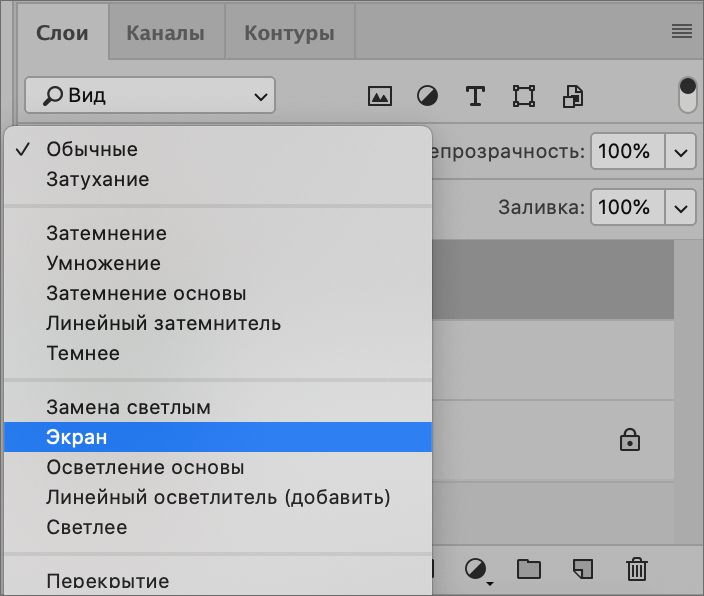Filter by type layers icon
704x596 pixels.
(475, 96)
